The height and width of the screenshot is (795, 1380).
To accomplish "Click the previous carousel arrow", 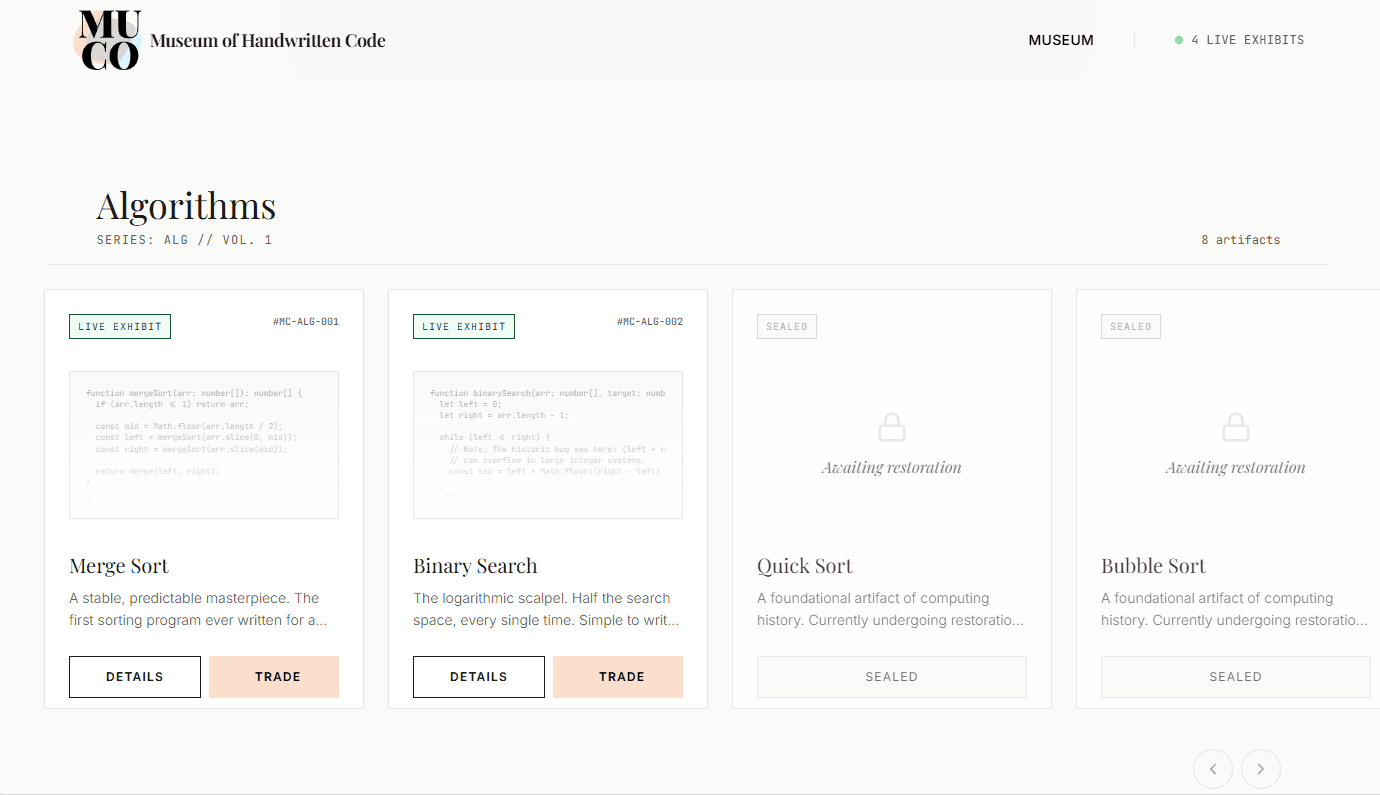I will (x=1213, y=769).
